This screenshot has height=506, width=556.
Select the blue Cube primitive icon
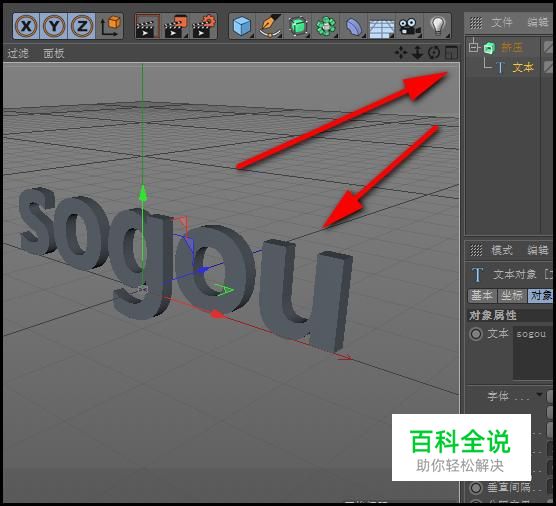click(x=243, y=26)
